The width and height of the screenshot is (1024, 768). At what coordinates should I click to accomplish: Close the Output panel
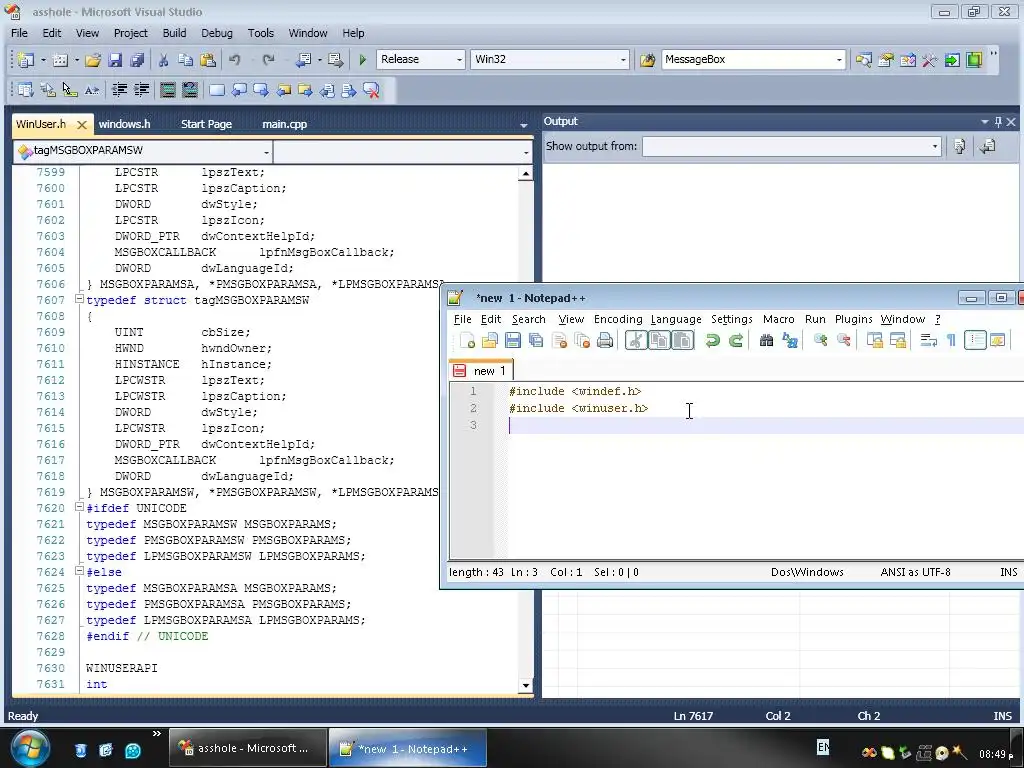click(1011, 121)
